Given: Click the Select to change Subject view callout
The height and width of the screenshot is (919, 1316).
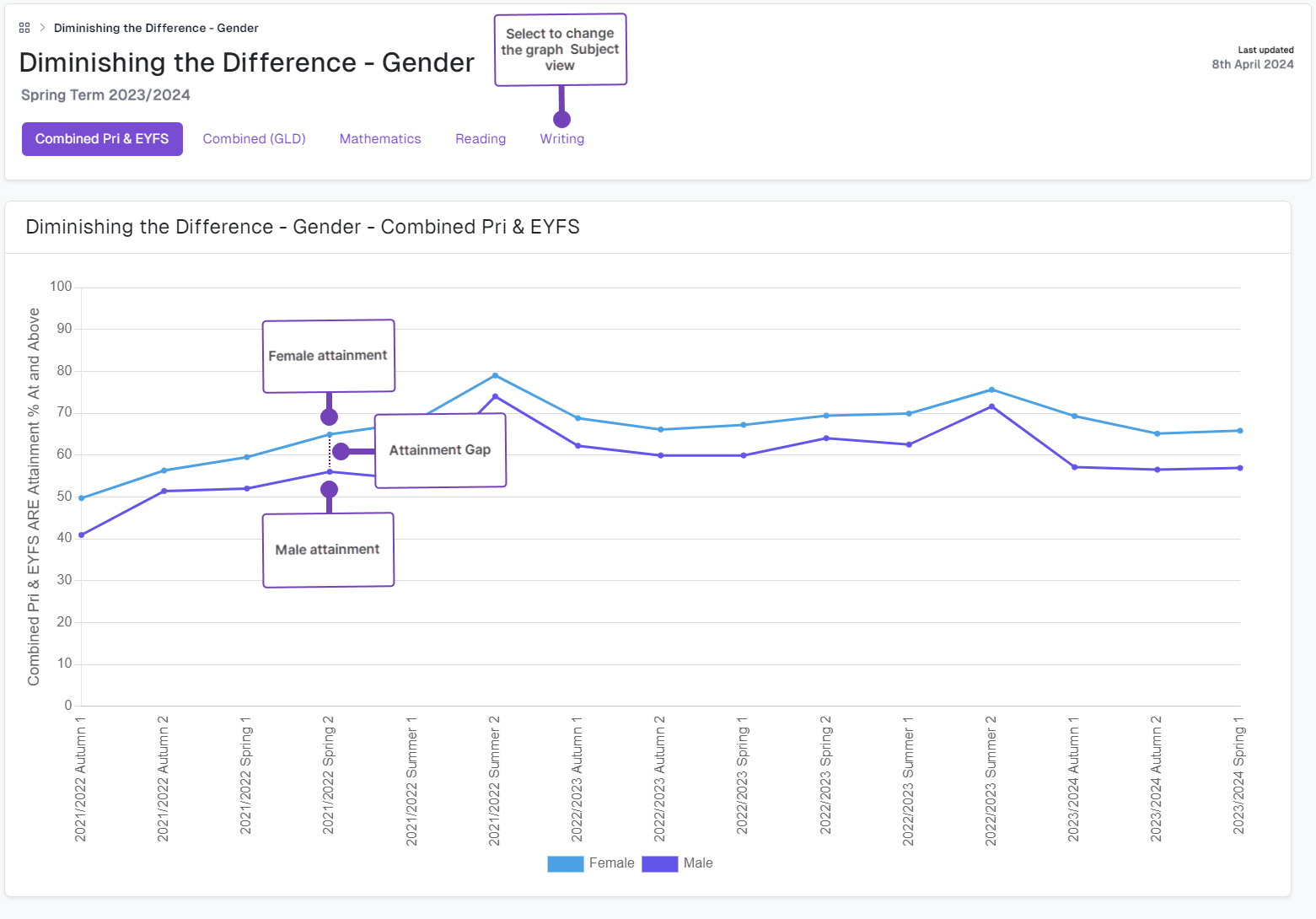Looking at the screenshot, I should [x=560, y=50].
